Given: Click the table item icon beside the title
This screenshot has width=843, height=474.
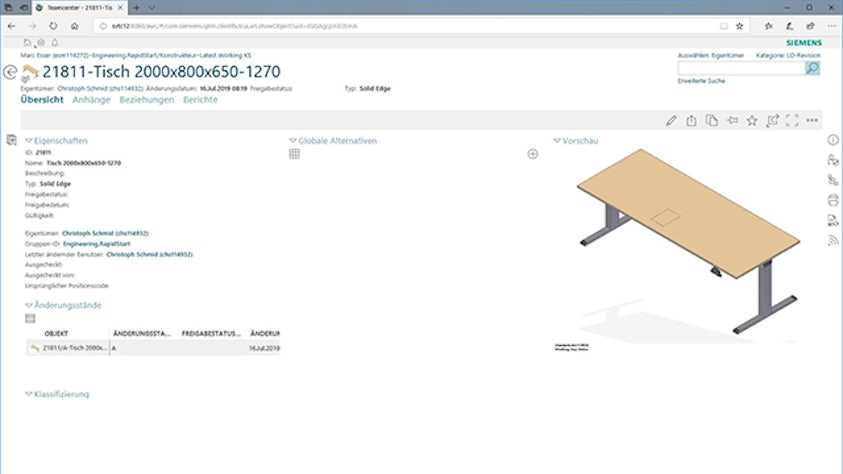Looking at the screenshot, I should coord(30,73).
